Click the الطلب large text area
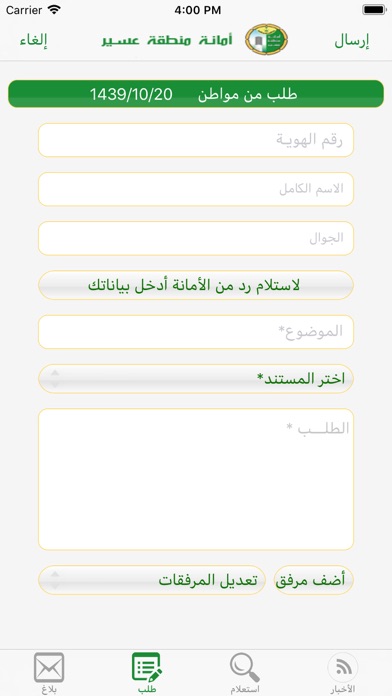Image resolution: width=392 pixels, height=696 pixels. tap(196, 479)
